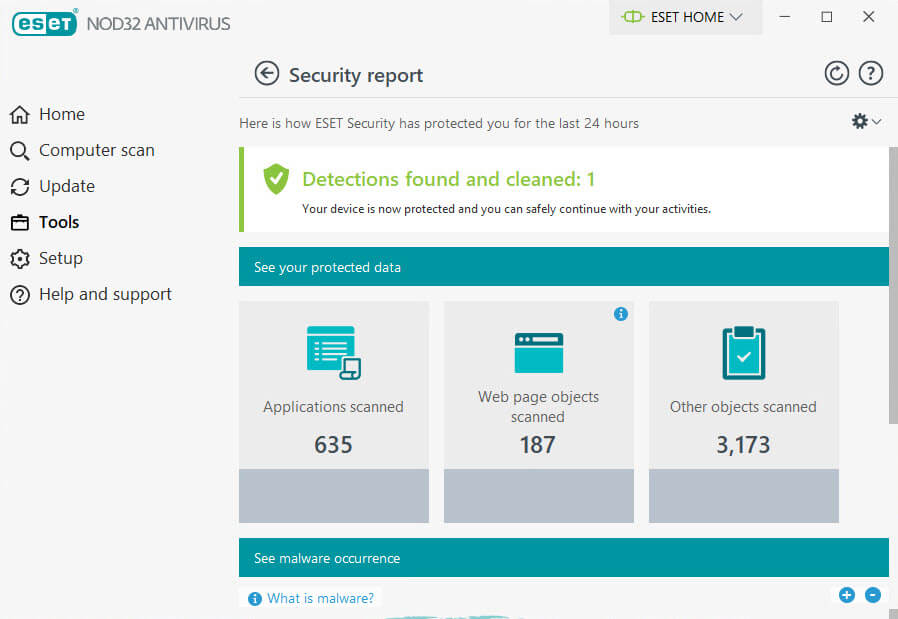Open Setup in the sidebar
Image resolution: width=898 pixels, height=619 pixels.
coord(60,258)
